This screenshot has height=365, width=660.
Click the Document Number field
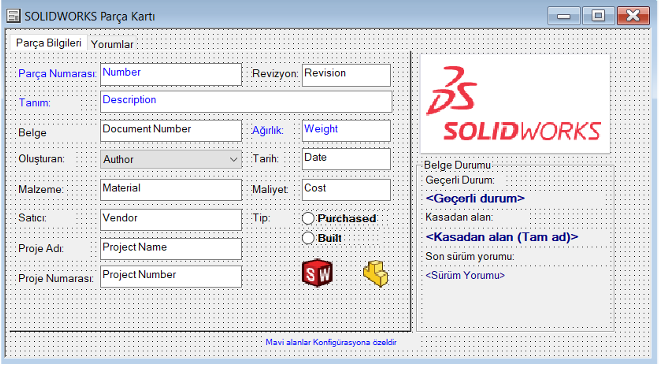pos(171,131)
